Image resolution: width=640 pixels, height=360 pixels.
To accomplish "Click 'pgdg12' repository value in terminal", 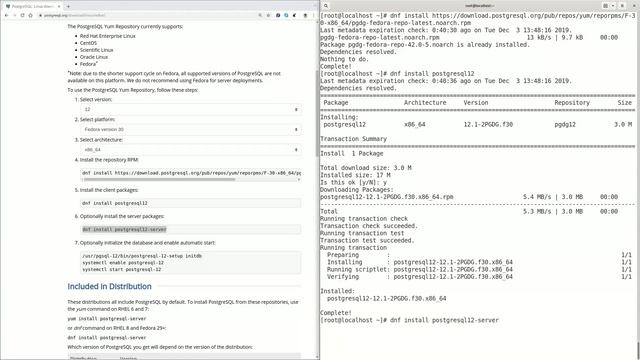I will pyautogui.click(x=565, y=124).
